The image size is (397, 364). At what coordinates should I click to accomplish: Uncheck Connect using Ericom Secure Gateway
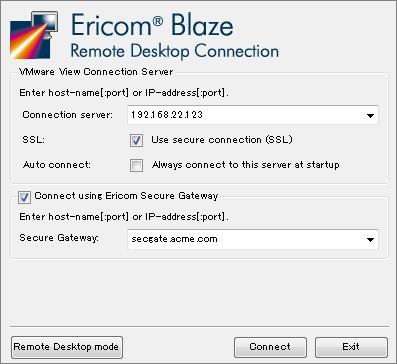[x=24, y=197]
